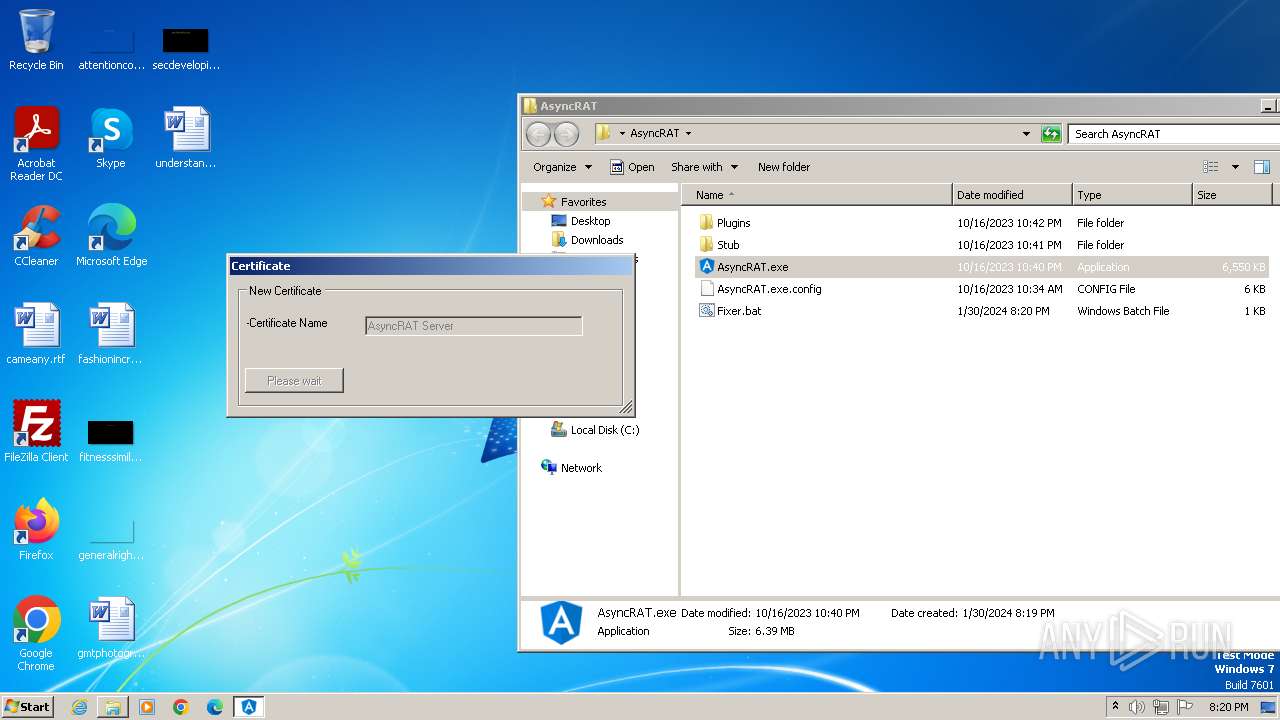Open view options dropdown arrow

[x=1235, y=167]
